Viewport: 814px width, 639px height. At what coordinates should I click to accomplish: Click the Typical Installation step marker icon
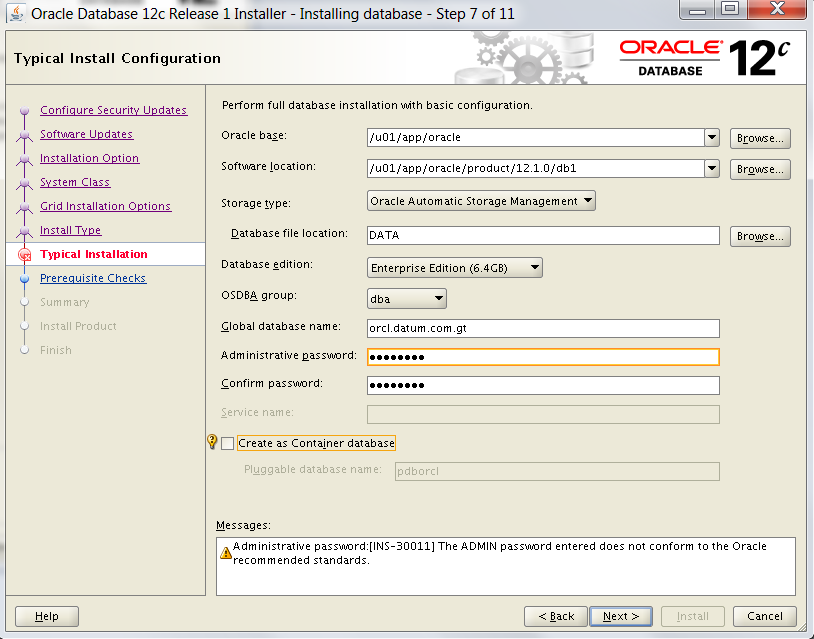(24, 254)
